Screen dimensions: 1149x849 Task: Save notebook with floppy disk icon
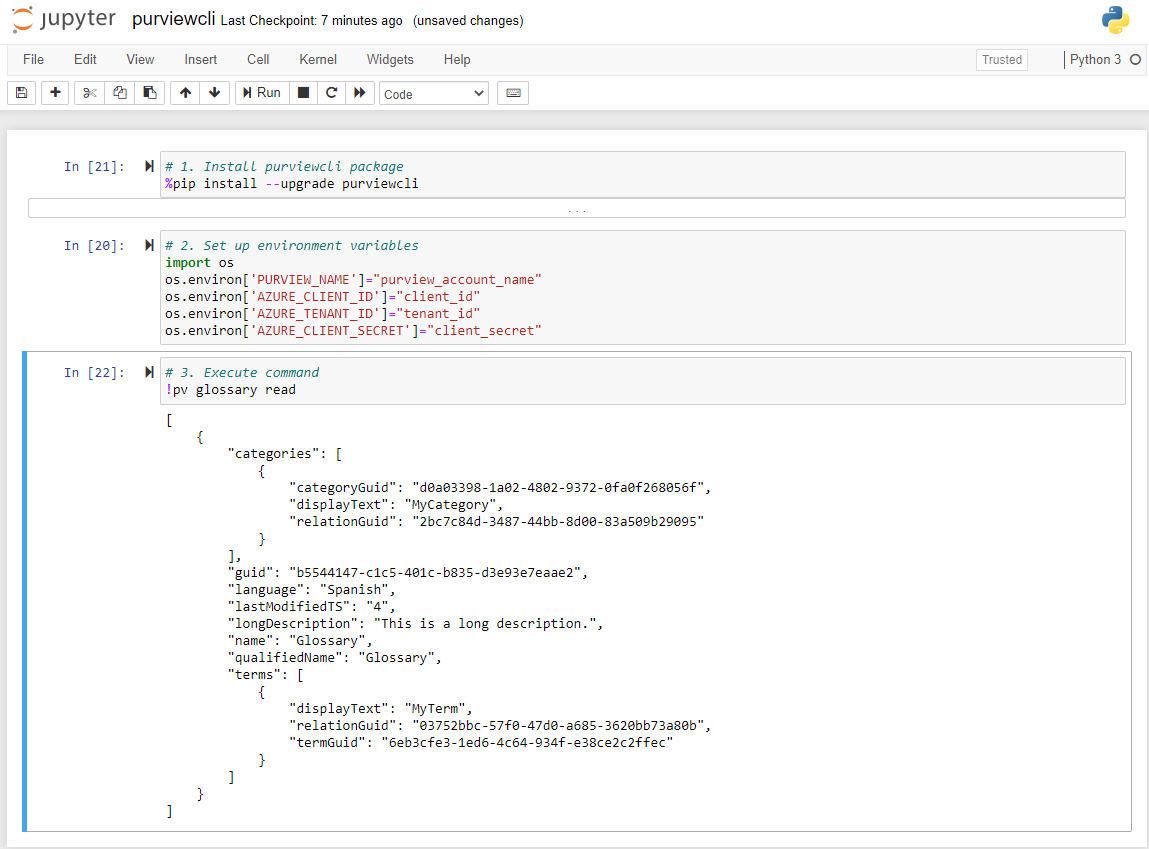(x=21, y=93)
